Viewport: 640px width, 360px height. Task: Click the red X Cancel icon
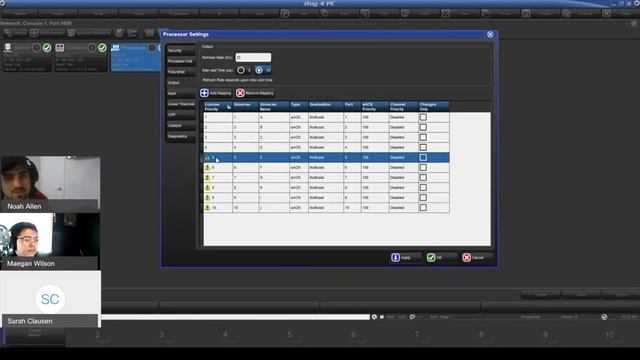(467, 258)
